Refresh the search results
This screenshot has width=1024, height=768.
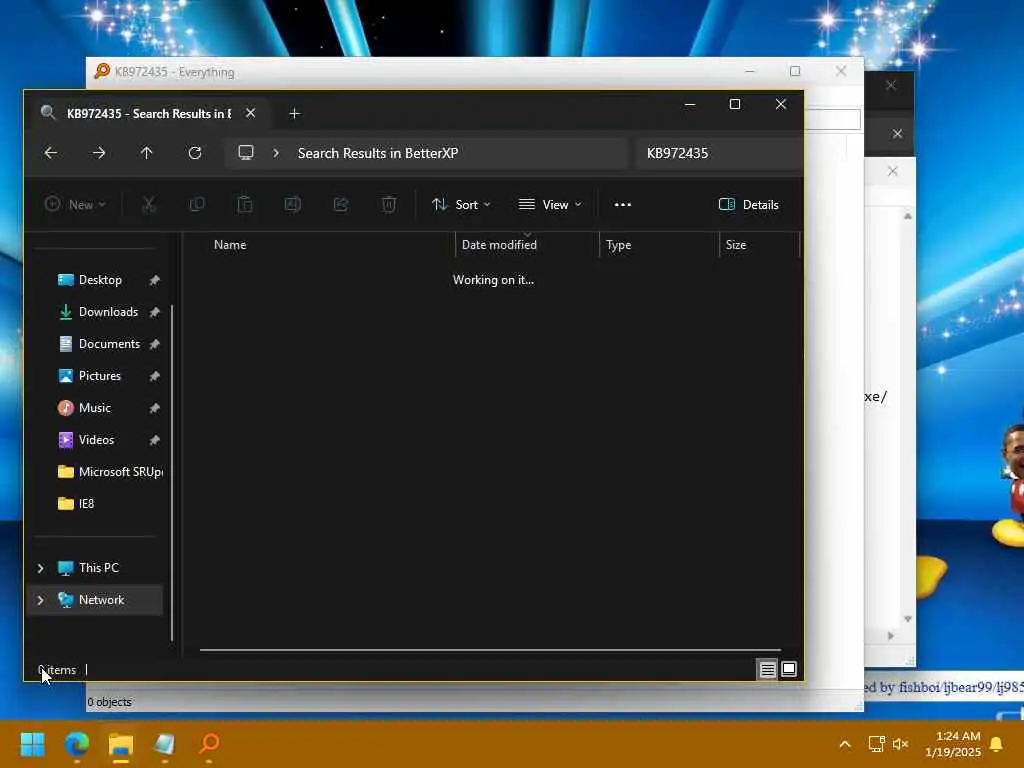[195, 153]
